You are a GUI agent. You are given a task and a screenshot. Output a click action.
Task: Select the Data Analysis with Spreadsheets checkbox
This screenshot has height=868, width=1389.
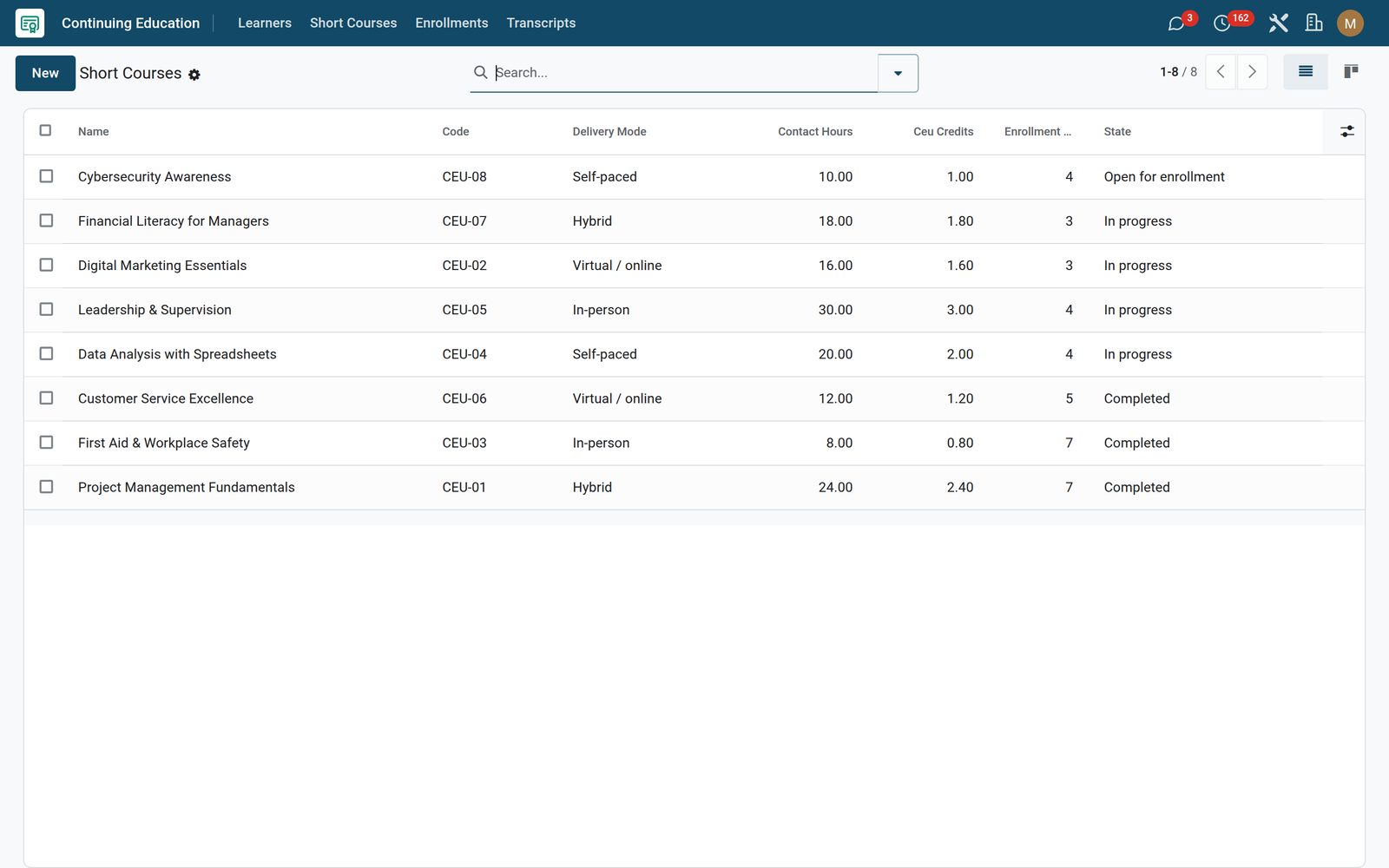click(46, 353)
